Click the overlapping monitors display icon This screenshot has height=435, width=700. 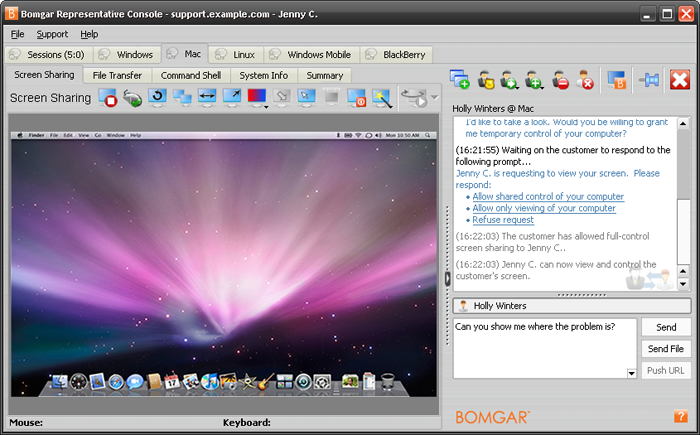click(x=182, y=98)
